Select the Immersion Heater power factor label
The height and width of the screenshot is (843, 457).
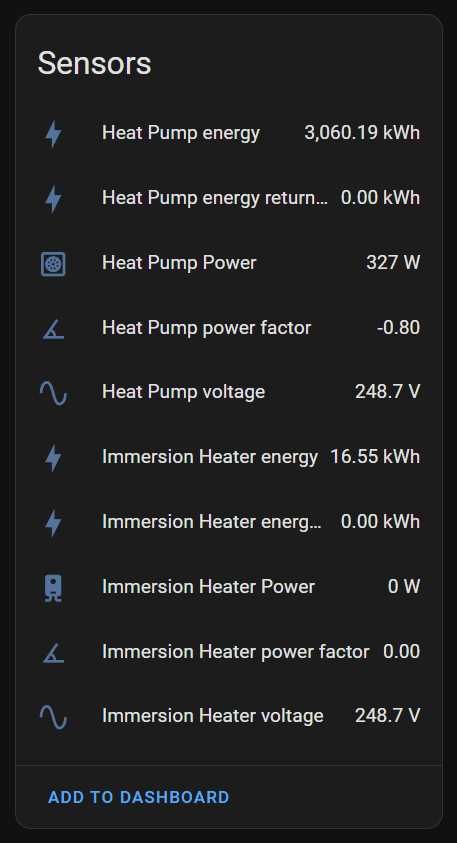tap(235, 652)
